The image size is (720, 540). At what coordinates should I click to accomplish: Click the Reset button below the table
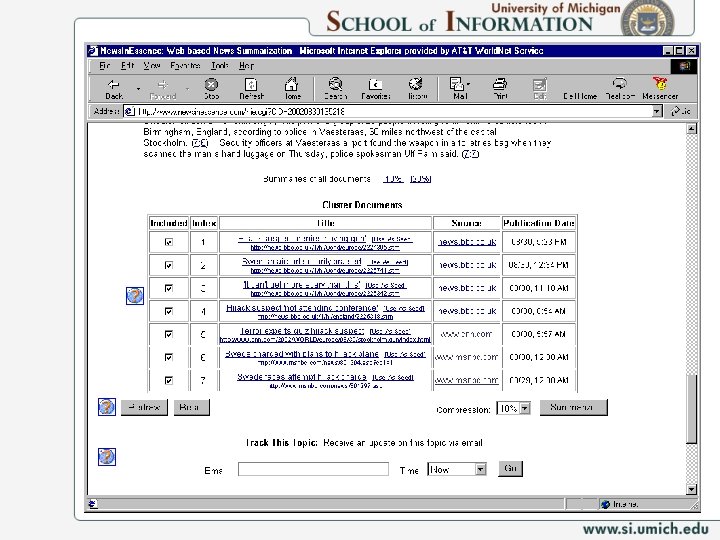tap(191, 407)
